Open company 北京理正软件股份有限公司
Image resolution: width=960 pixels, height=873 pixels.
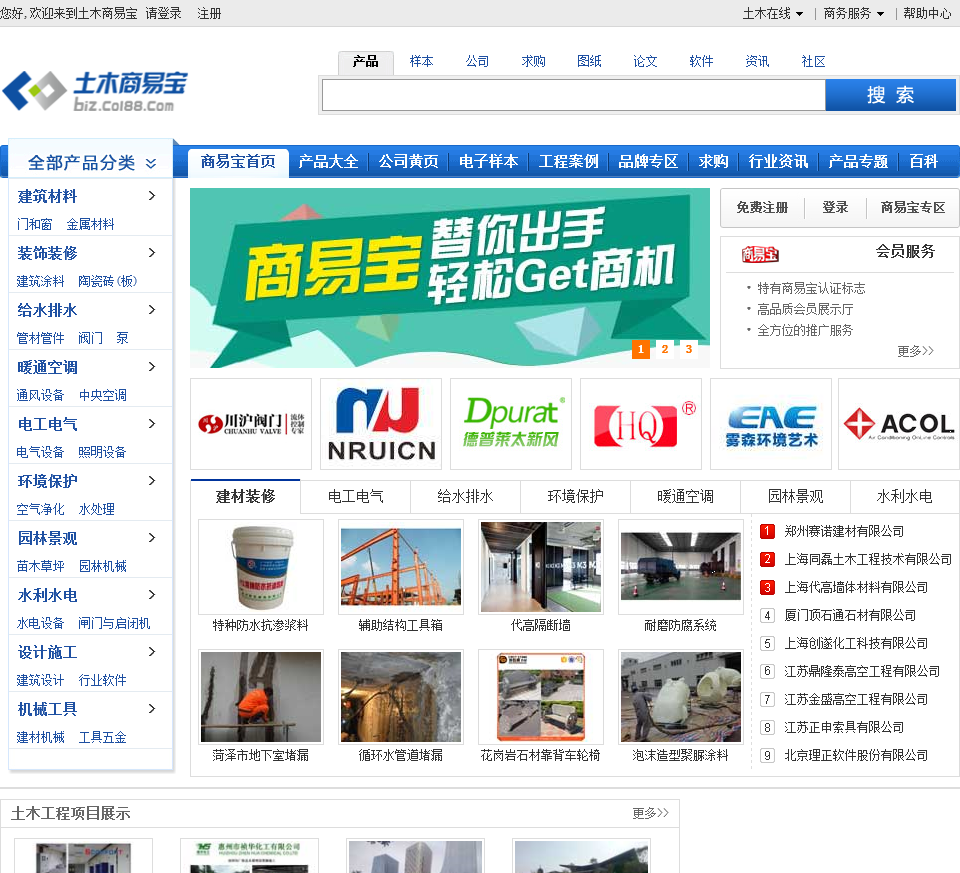856,755
